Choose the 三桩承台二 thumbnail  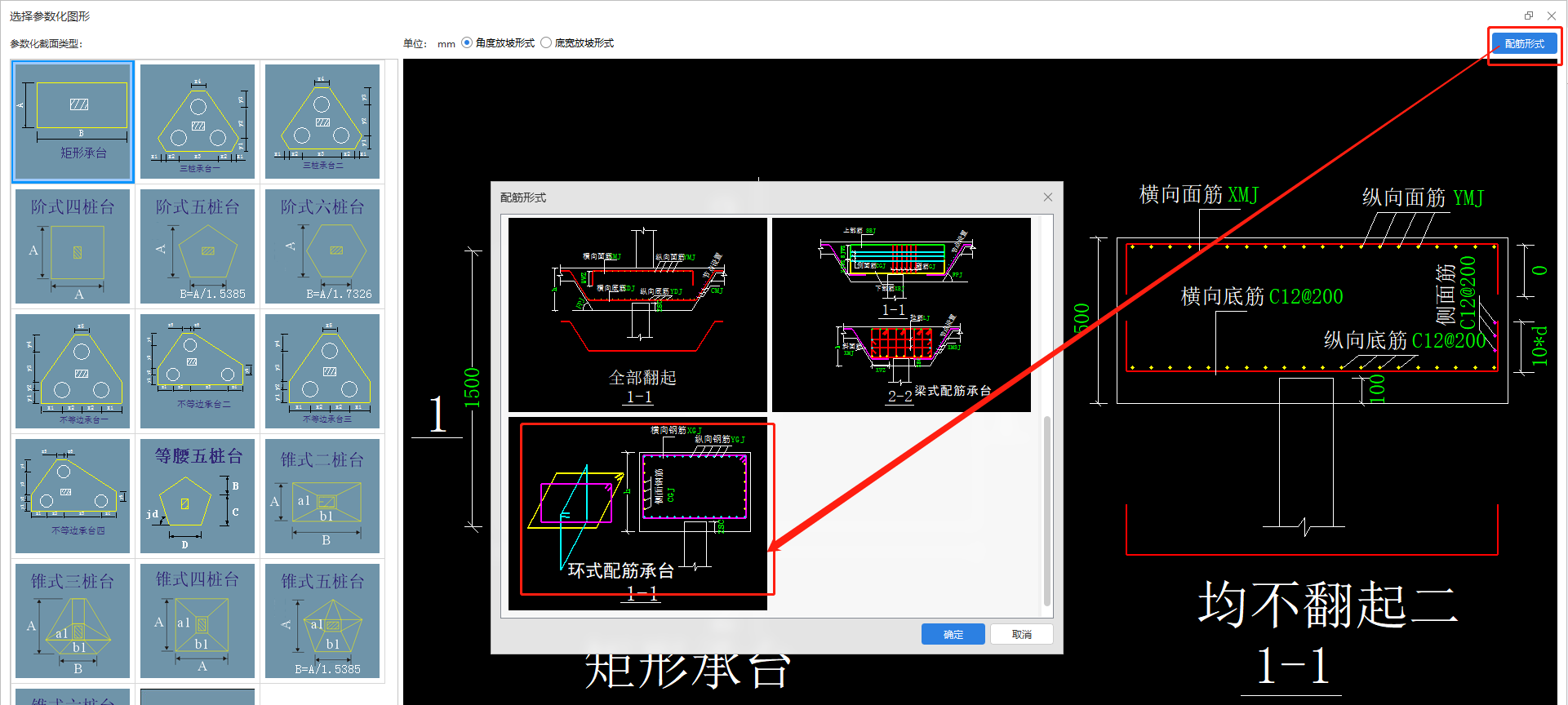coord(322,122)
